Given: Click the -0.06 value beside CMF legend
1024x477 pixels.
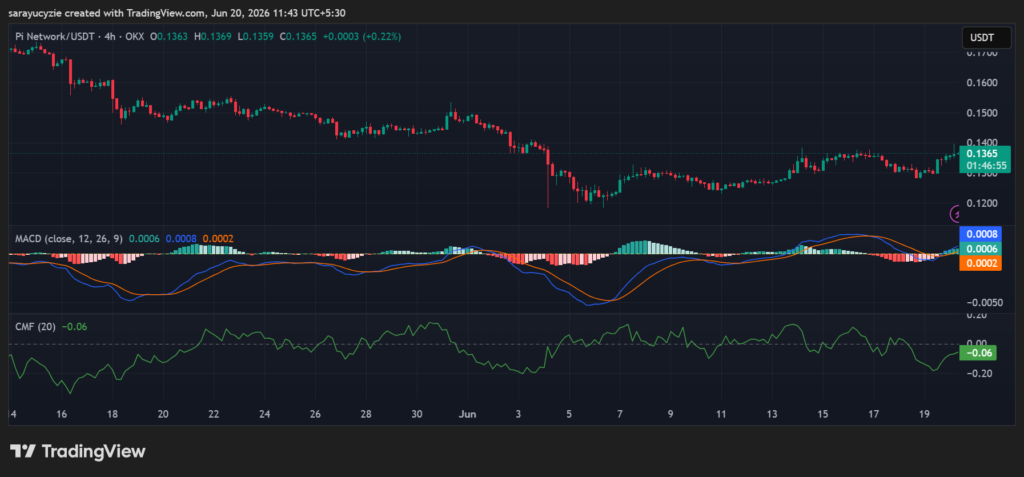Looking at the screenshot, I should [x=73, y=327].
